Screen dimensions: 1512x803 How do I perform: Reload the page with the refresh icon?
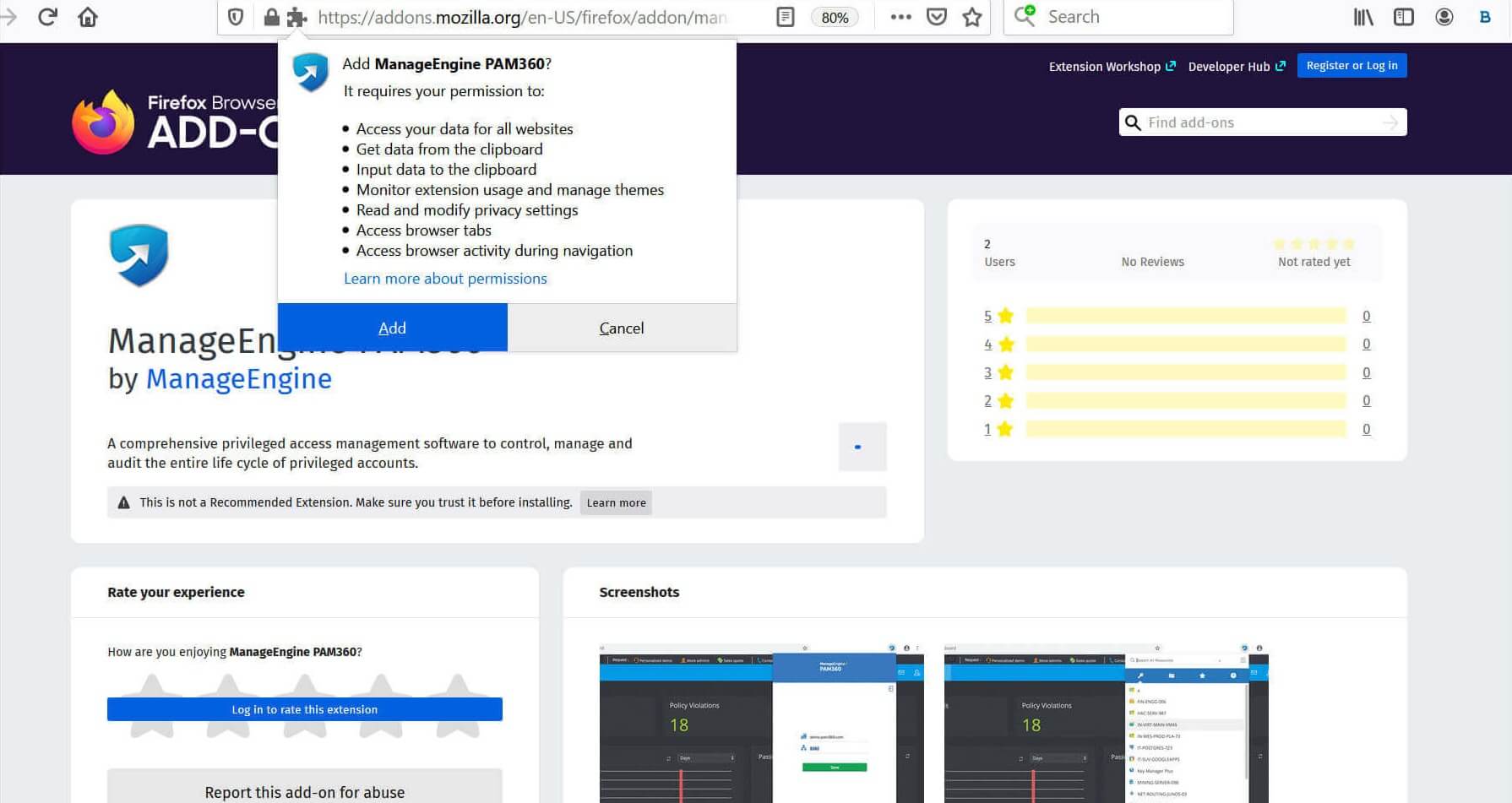[47, 17]
